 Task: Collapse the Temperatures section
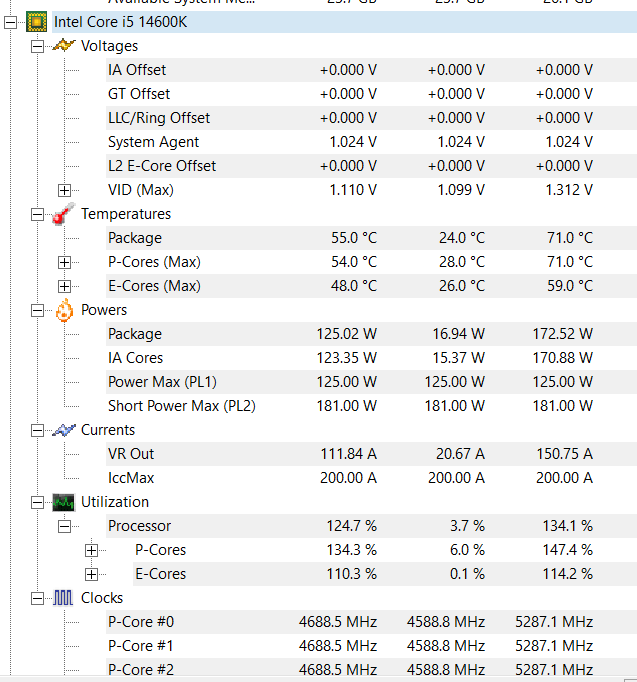coord(37,214)
